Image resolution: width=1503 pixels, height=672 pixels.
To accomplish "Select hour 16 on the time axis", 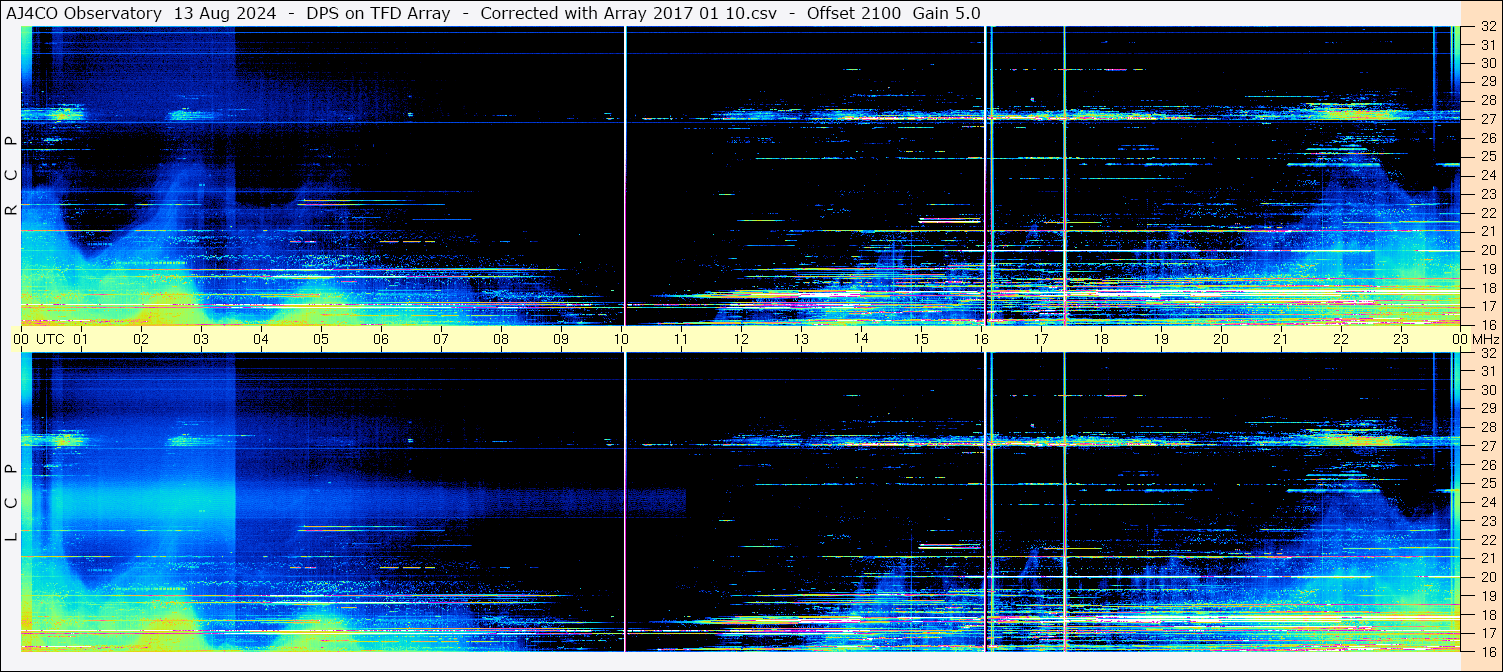I will tap(981, 339).
